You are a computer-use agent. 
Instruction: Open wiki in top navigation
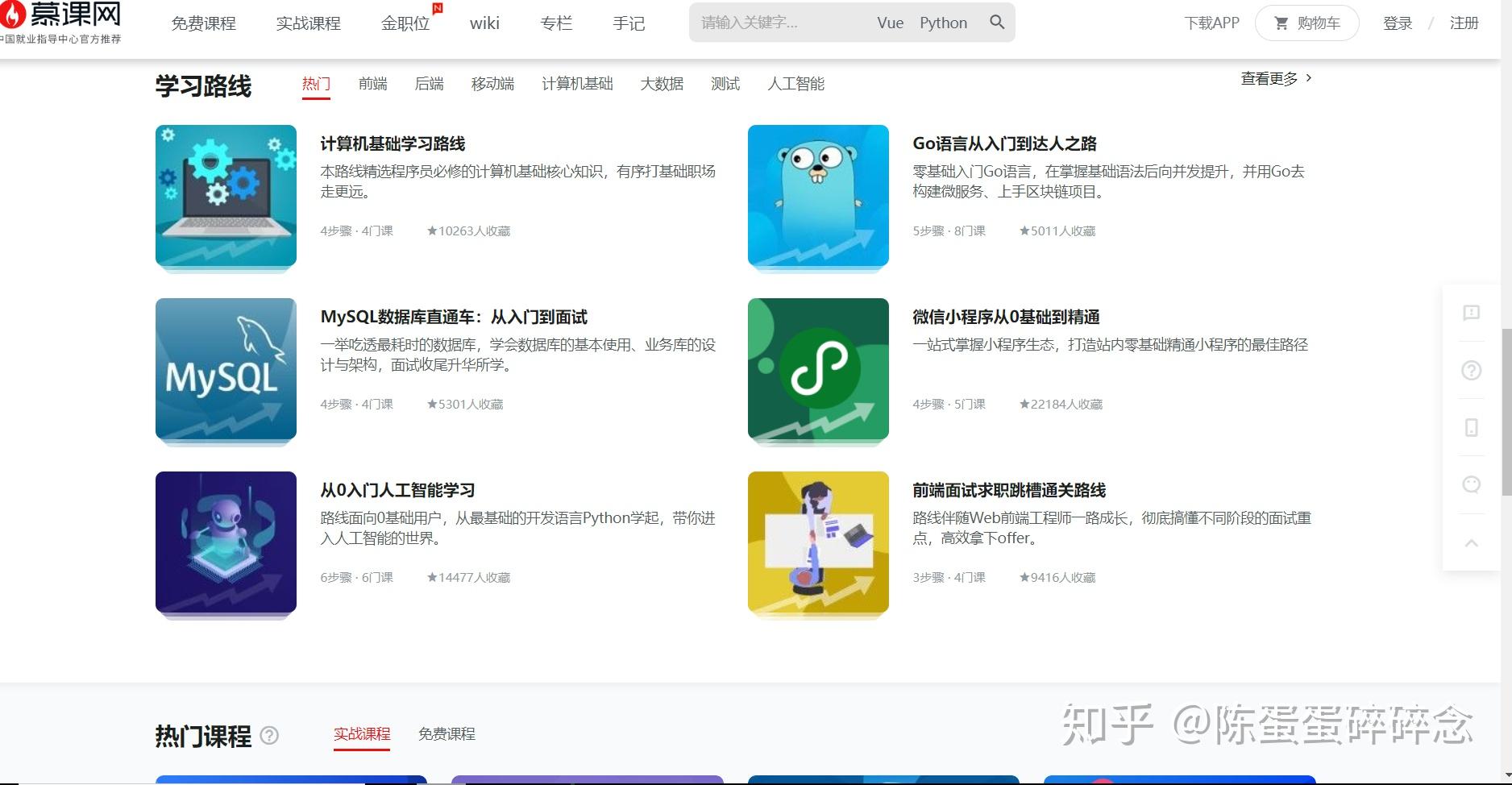click(x=484, y=24)
